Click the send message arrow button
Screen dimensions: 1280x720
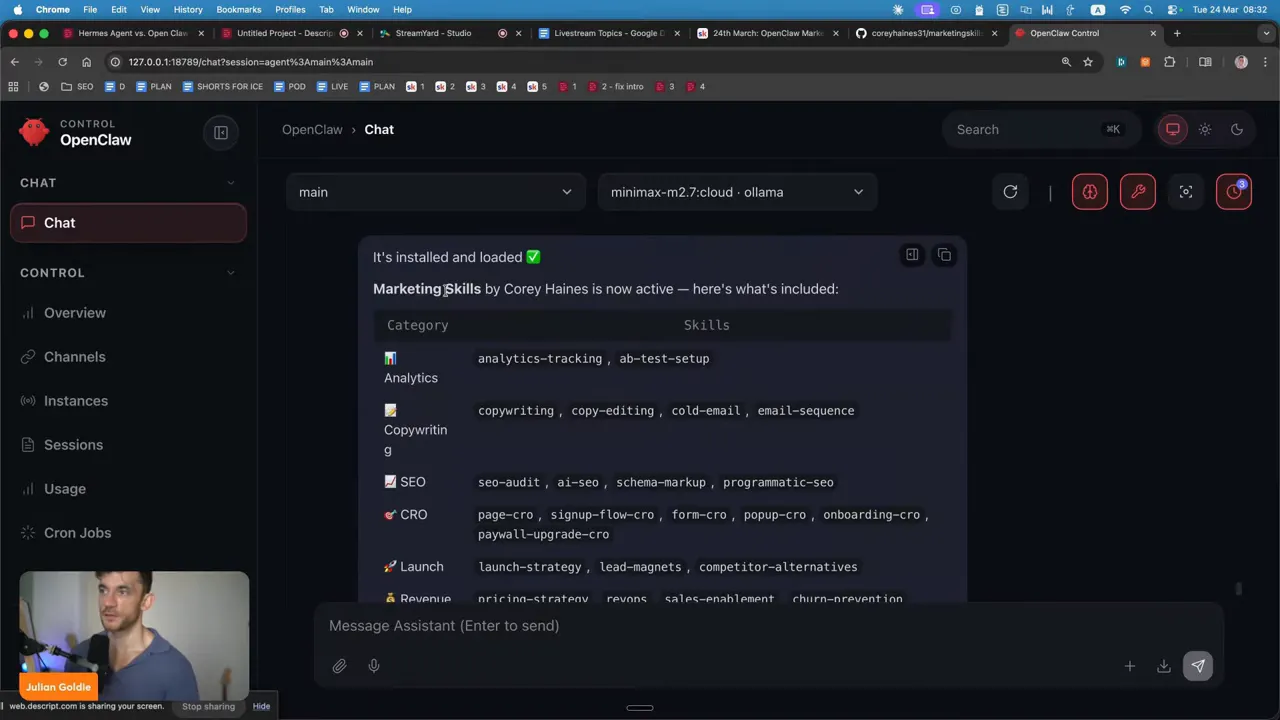1198,666
